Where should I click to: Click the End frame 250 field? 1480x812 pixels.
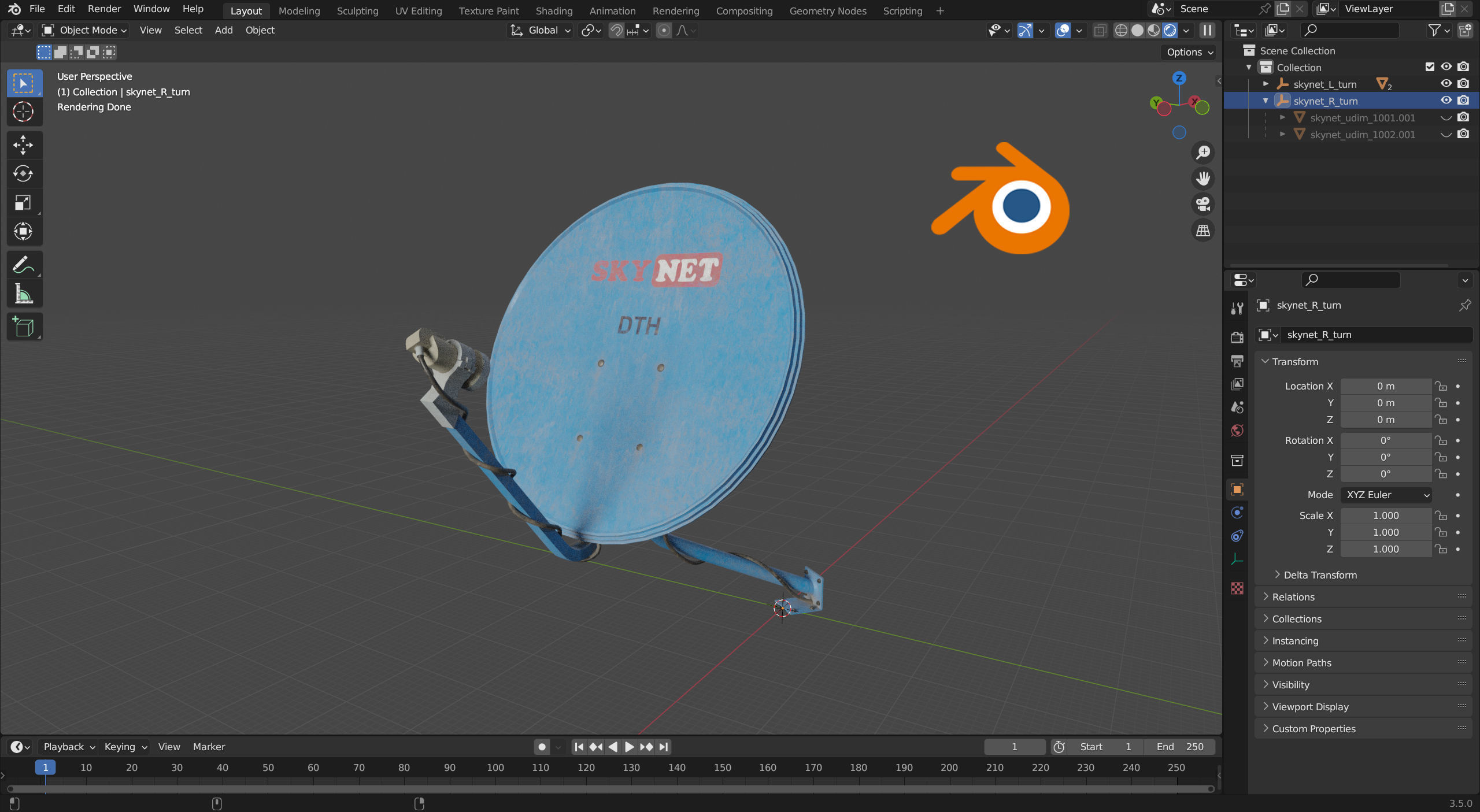1179,747
